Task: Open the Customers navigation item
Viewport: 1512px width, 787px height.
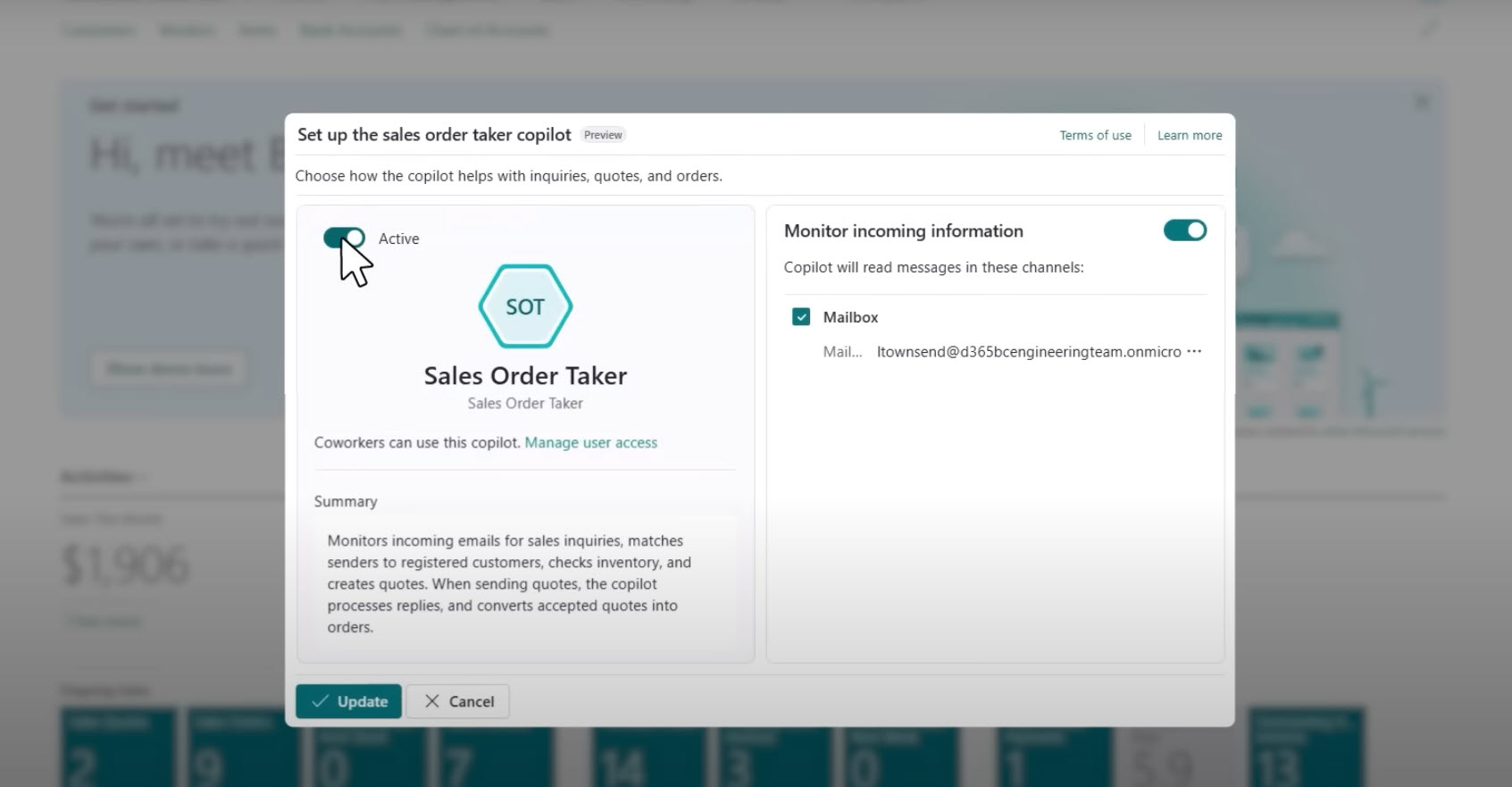Action: tap(98, 30)
